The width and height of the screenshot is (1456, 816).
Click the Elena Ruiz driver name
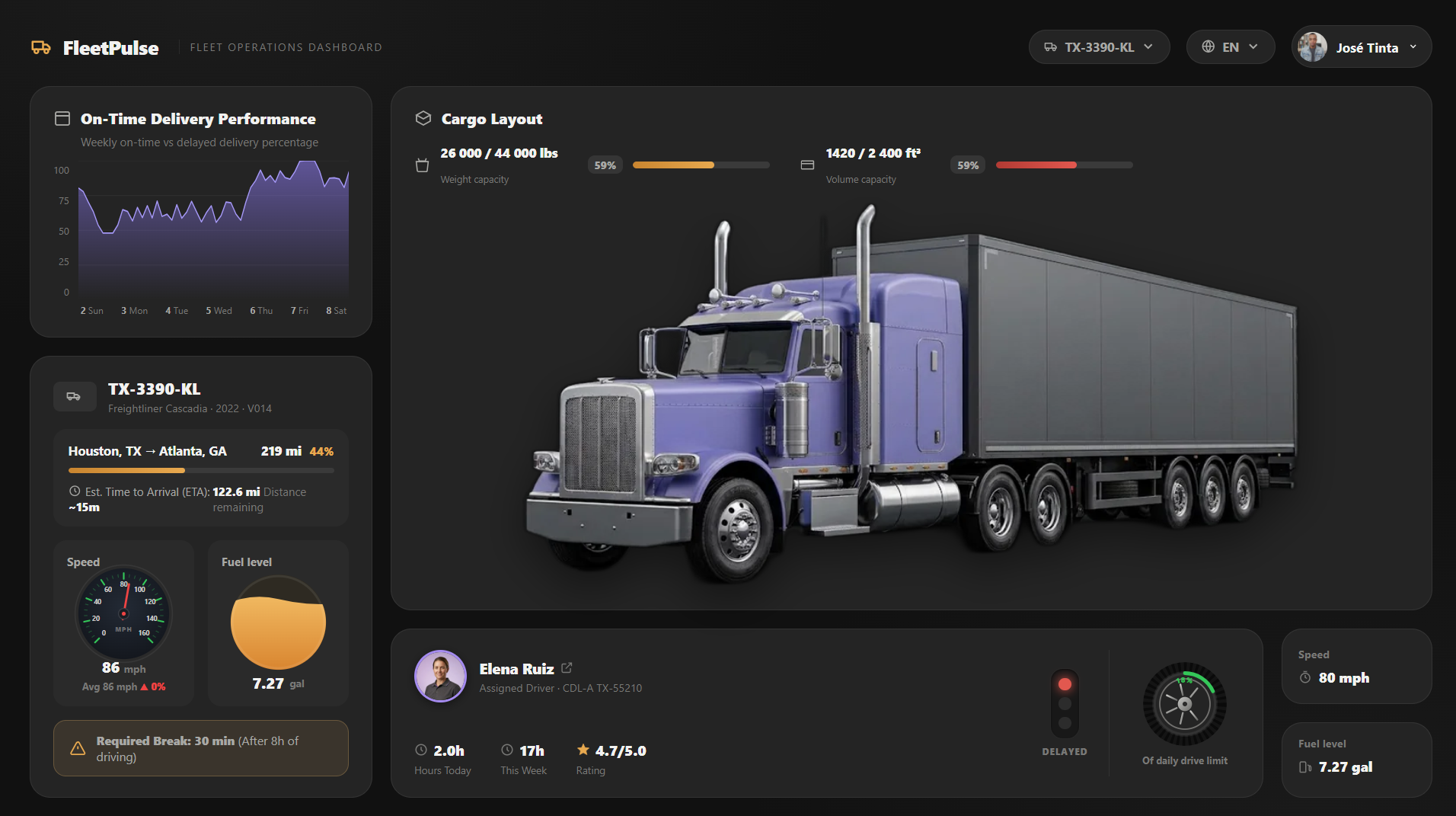tap(516, 669)
